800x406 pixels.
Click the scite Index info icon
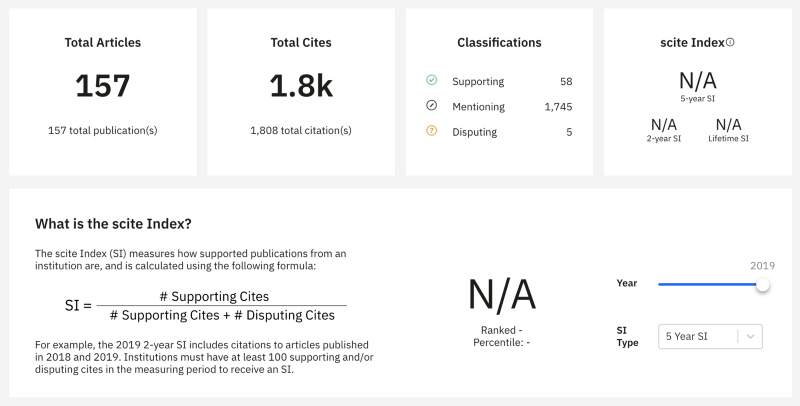coord(730,43)
